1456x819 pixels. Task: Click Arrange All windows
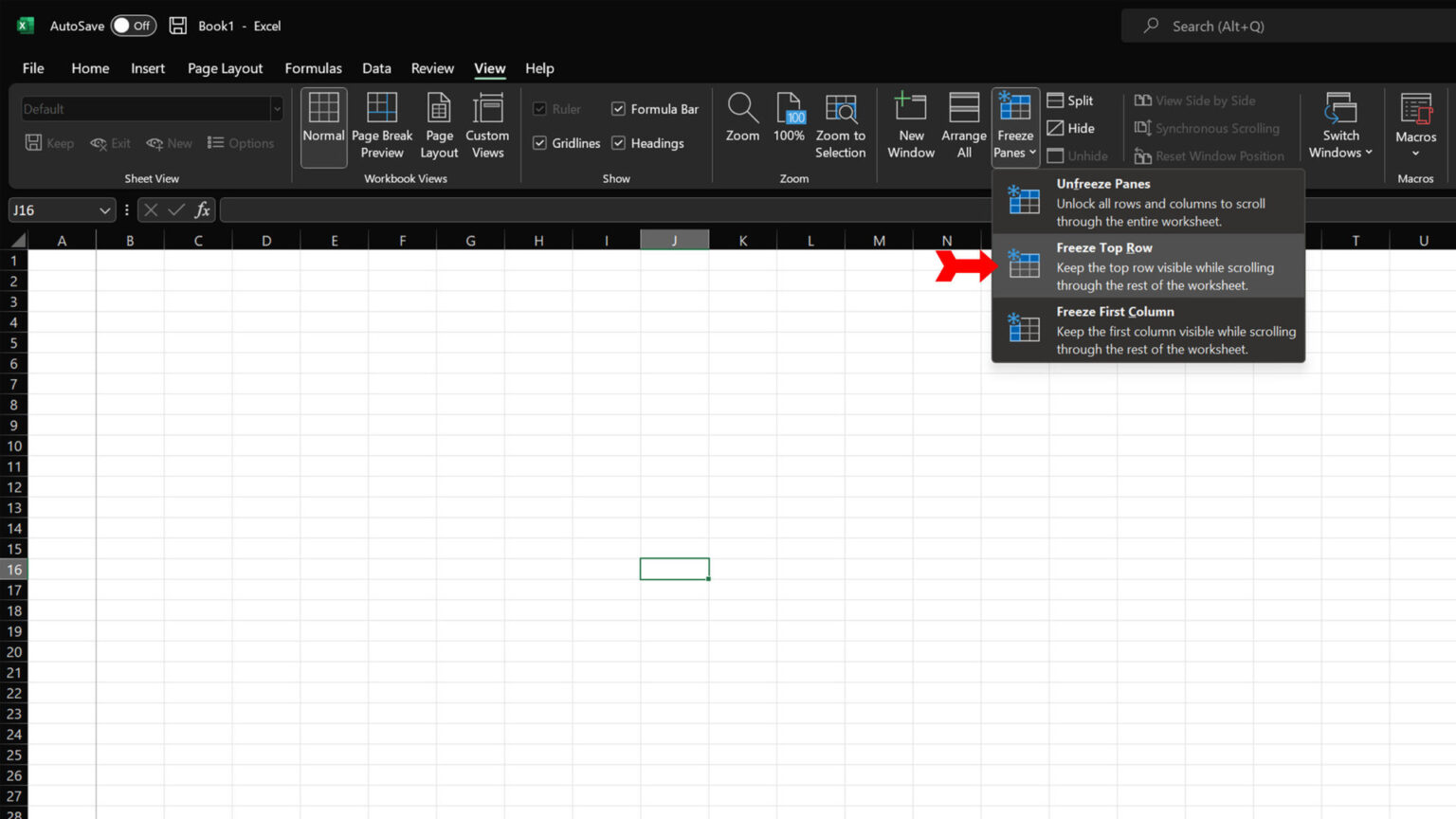(963, 124)
